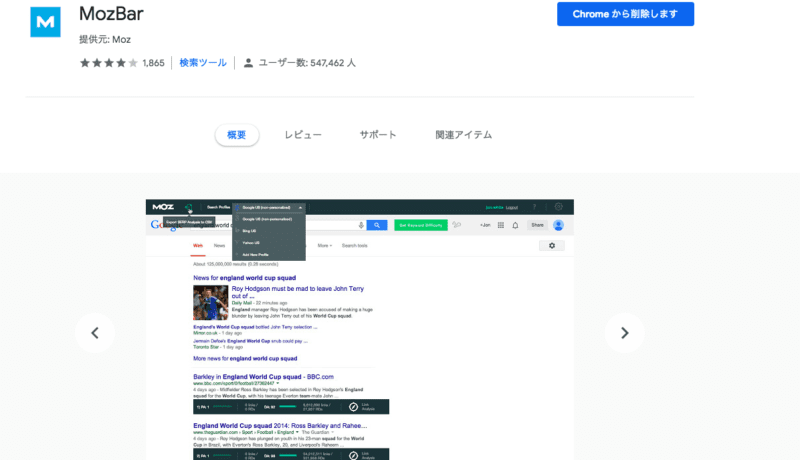Viewport: 800px width, 460px height.
Task: Click the MOZ logo in preview toolbar
Action: [x=163, y=207]
